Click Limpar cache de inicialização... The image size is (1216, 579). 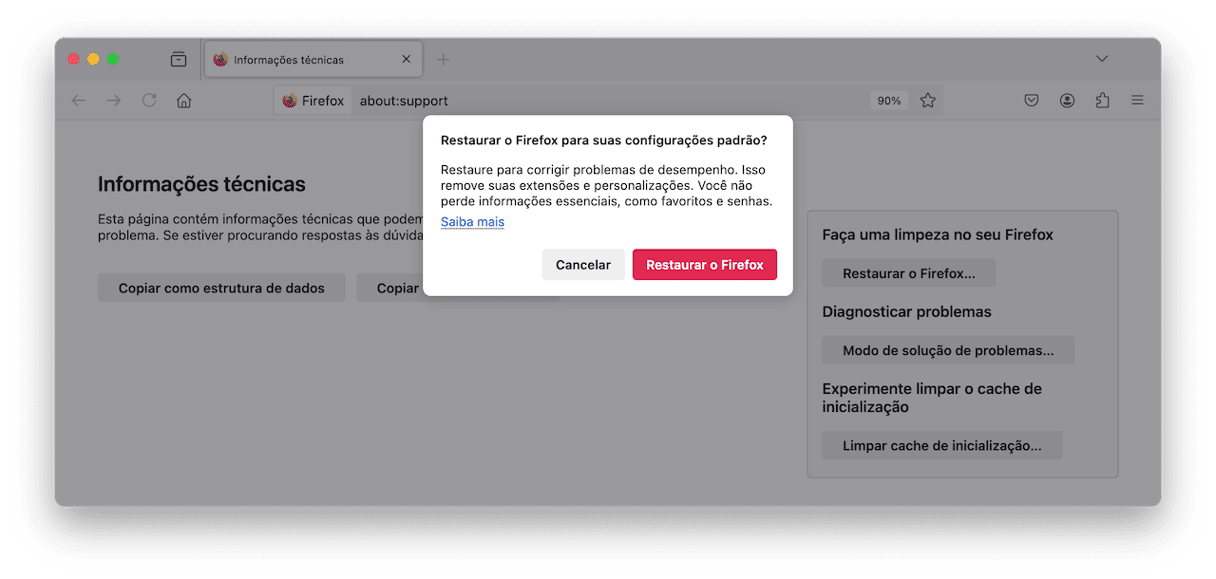942,446
